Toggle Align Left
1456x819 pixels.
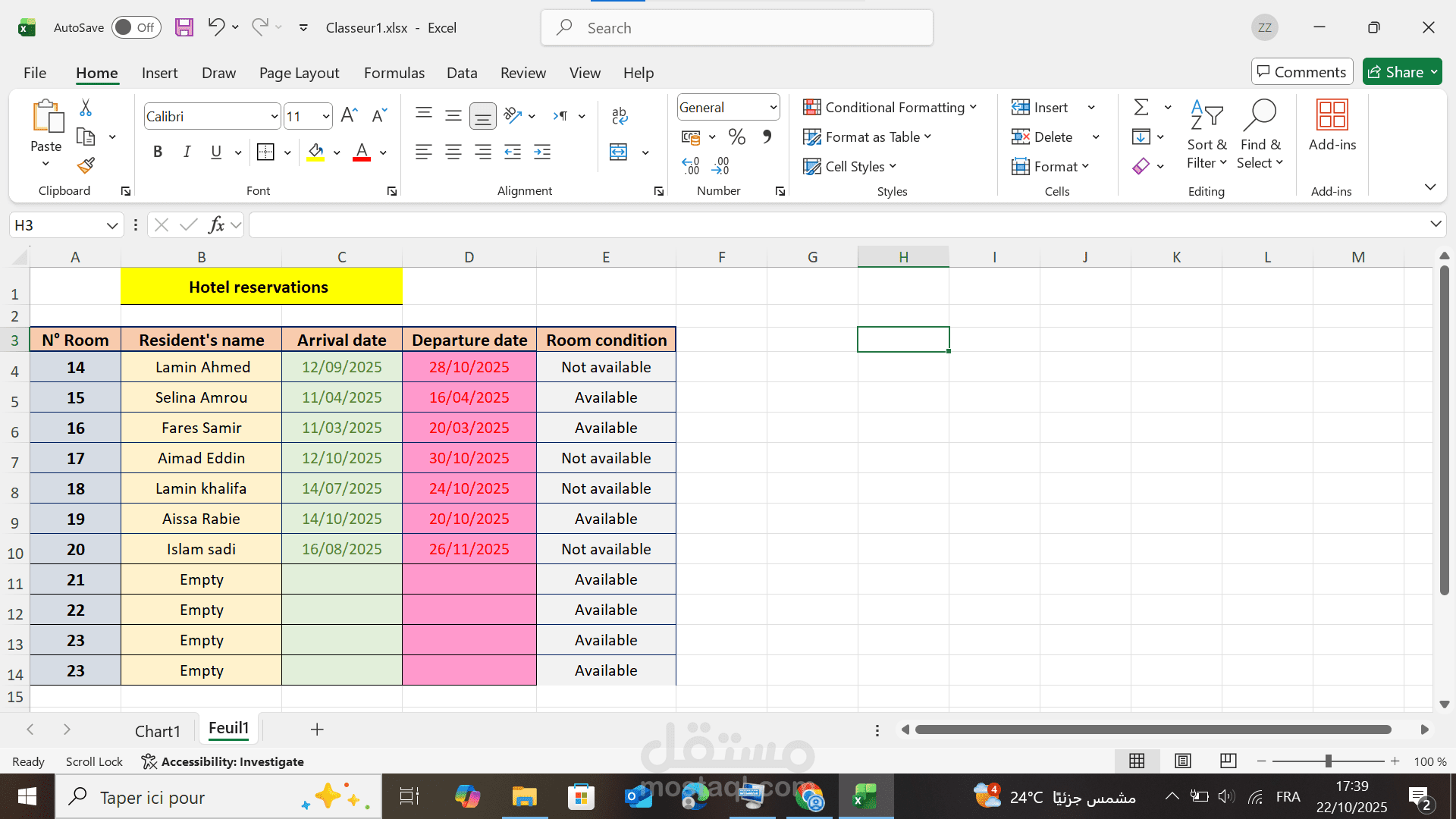pos(424,152)
